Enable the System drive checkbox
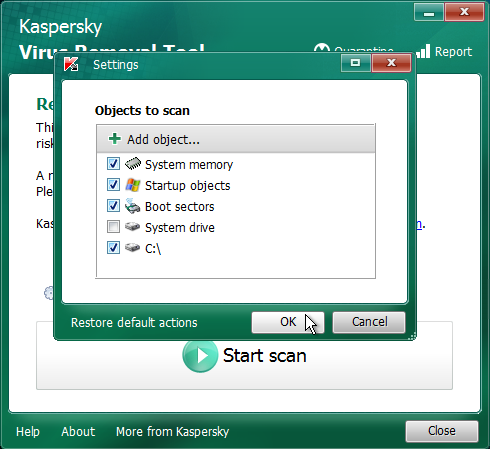Viewport: 490px width, 449px height. pos(113,227)
